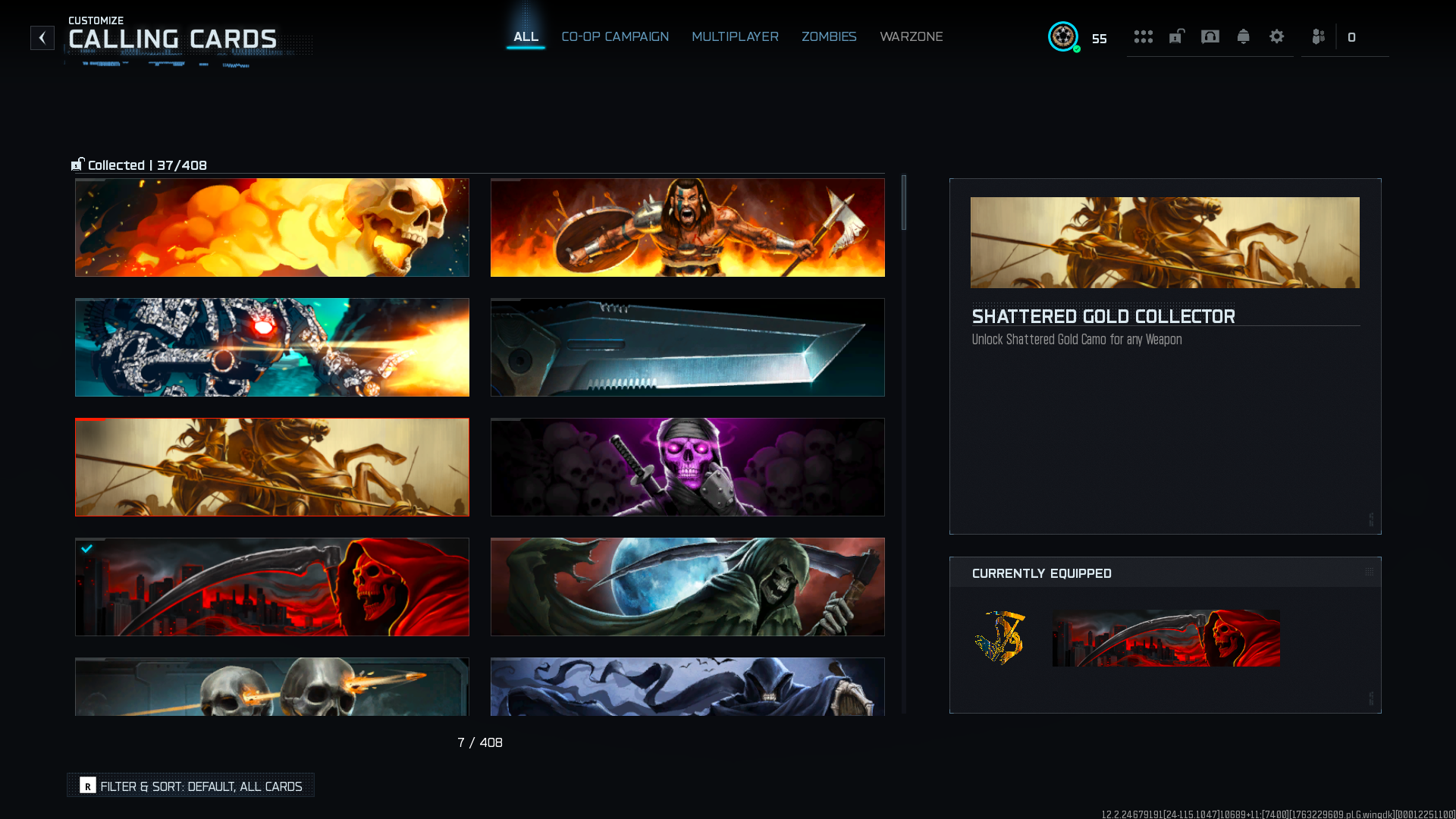The image size is (1456, 819).
Task: Open the settings gear
Action: tap(1277, 36)
